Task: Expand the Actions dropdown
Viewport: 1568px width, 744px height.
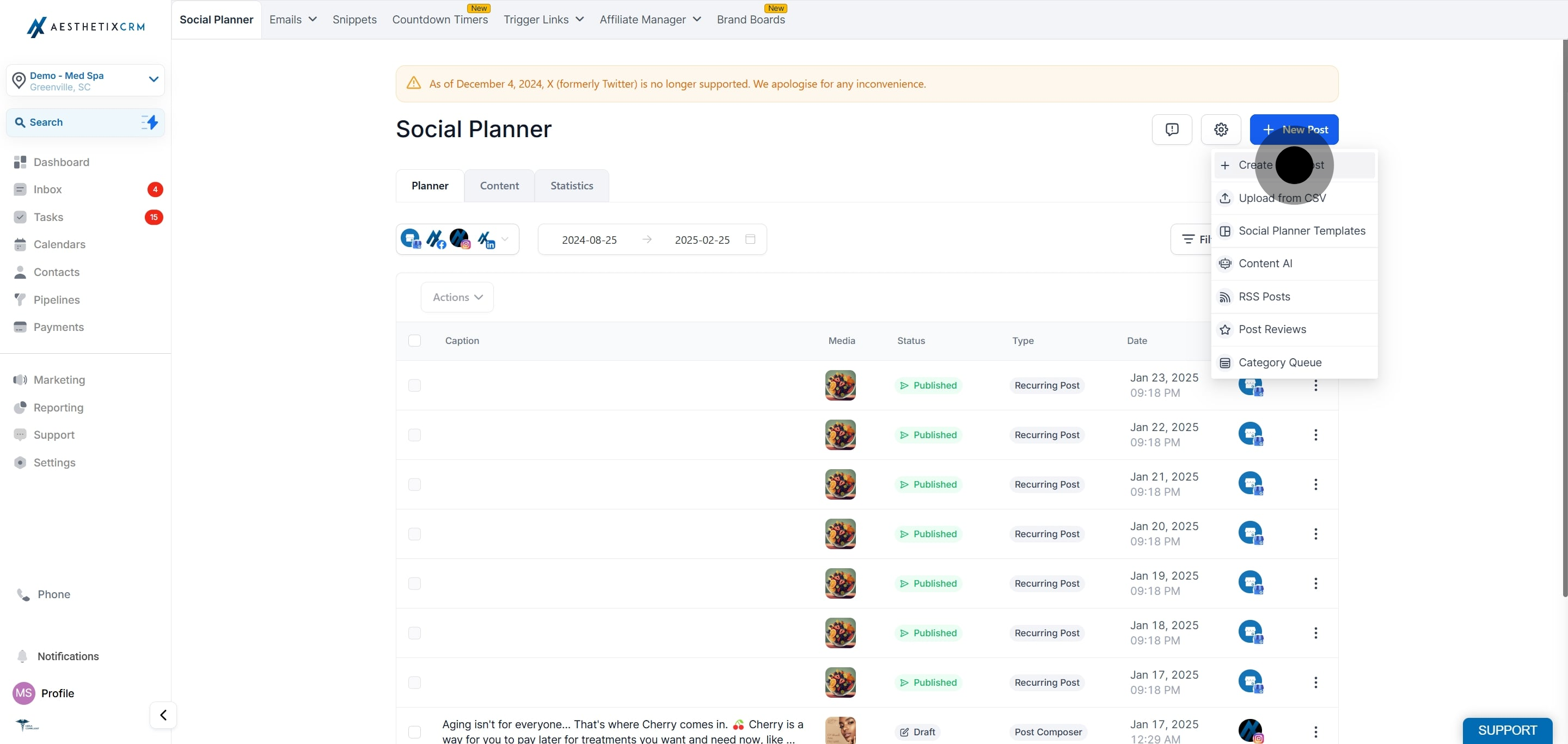Action: click(457, 297)
